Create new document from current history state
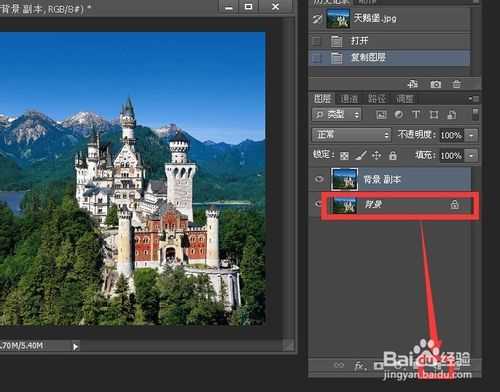 [x=413, y=84]
